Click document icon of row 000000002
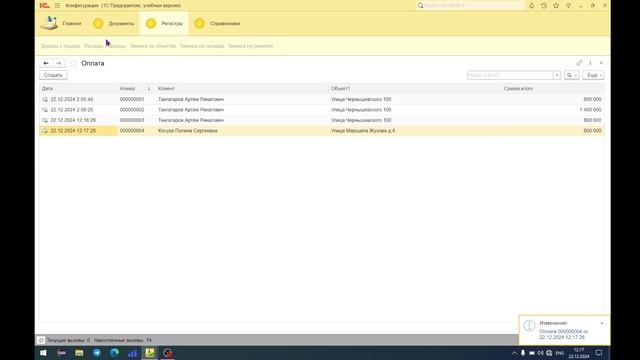 tap(45, 110)
